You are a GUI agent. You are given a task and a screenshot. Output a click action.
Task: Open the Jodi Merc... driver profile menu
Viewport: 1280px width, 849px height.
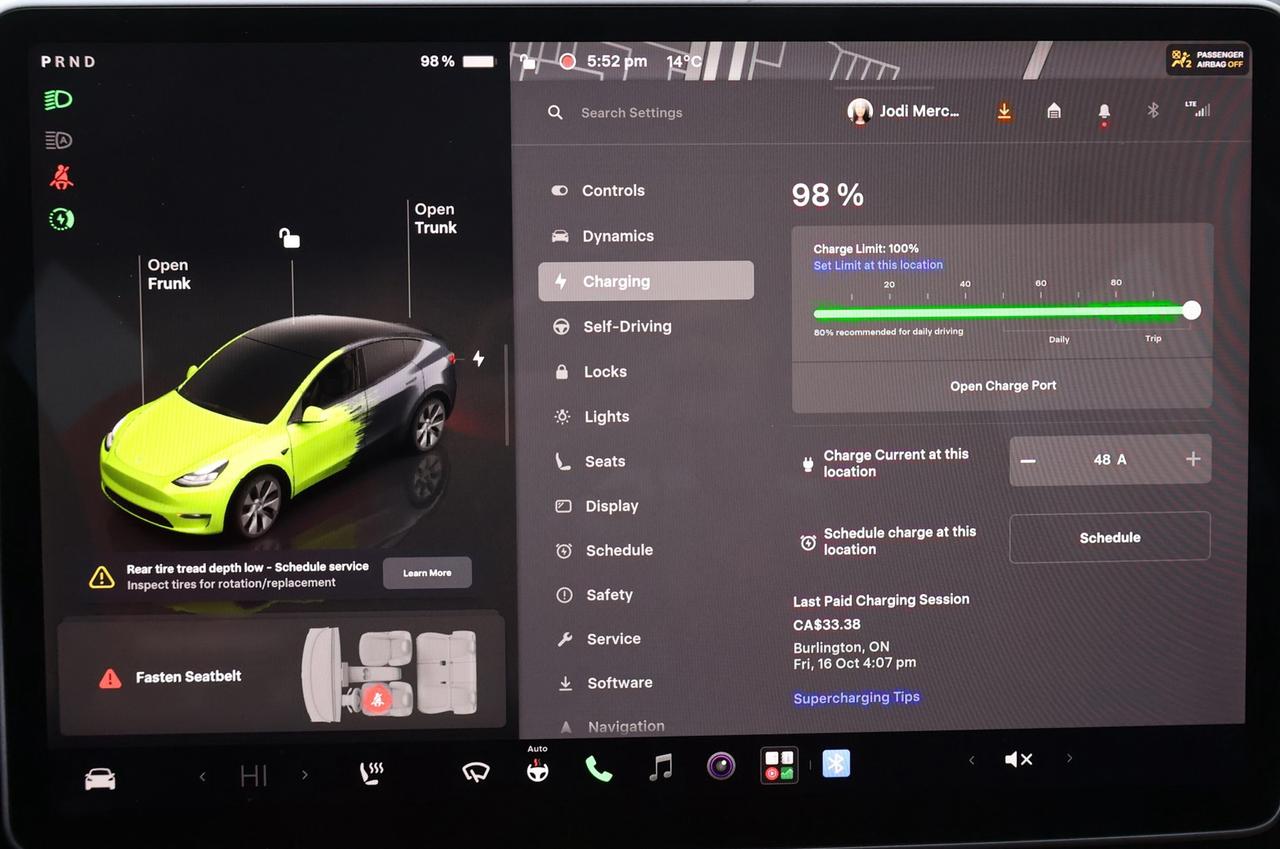[903, 111]
